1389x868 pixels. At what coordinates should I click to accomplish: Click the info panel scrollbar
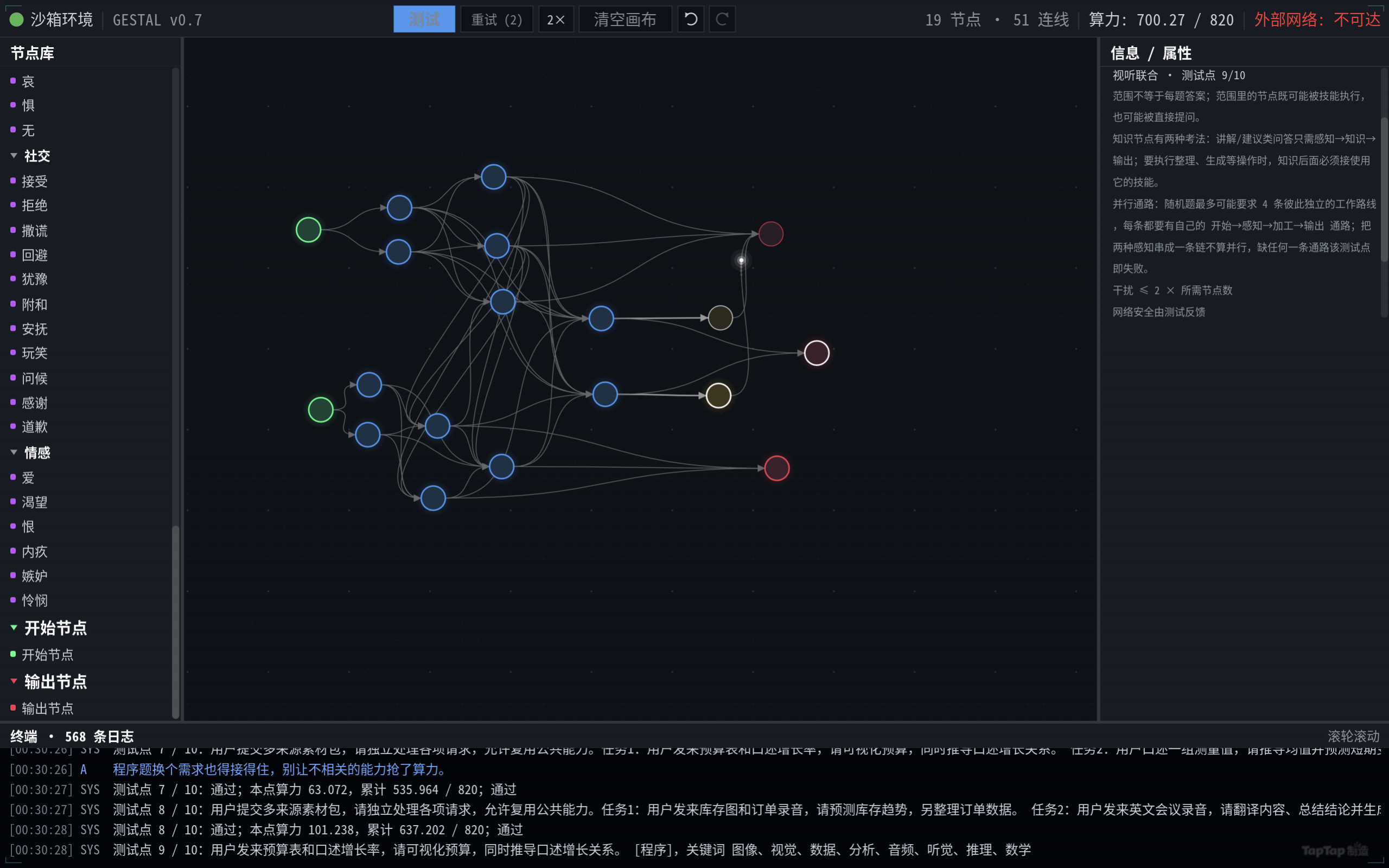[1384, 189]
